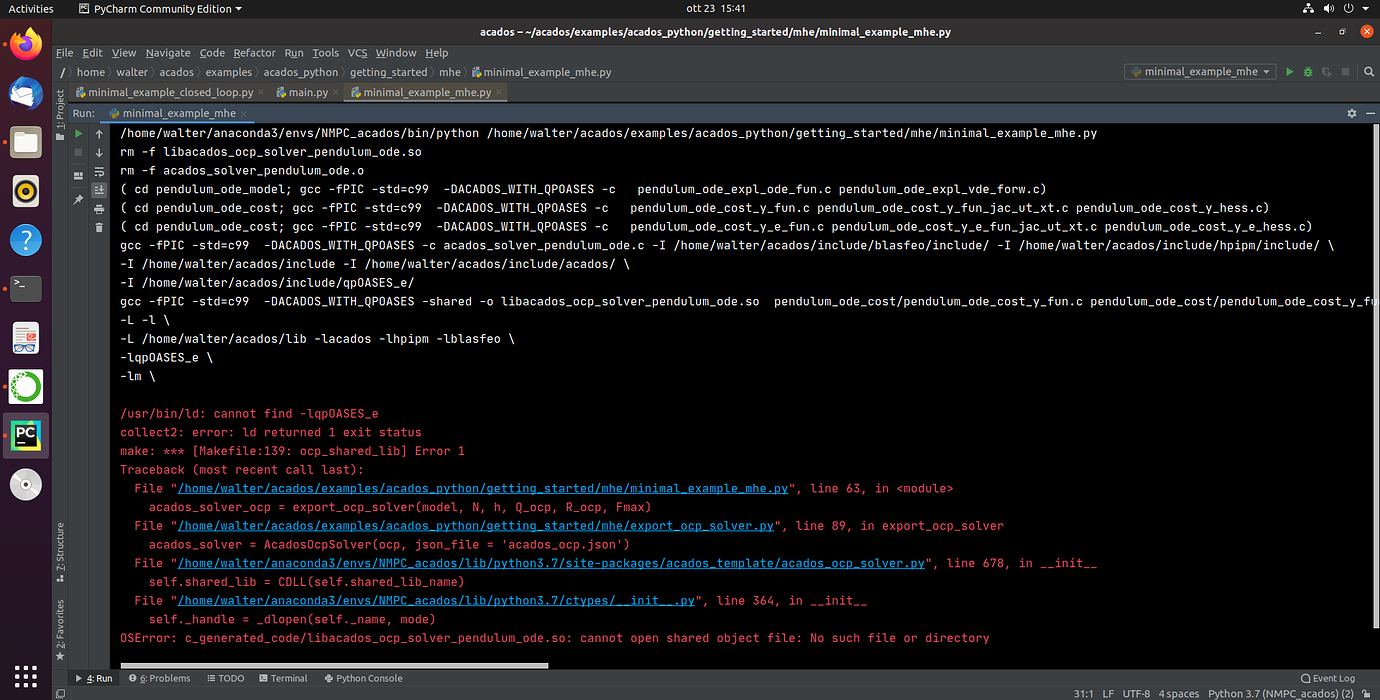The width and height of the screenshot is (1380, 700).
Task: Open the Run menu
Action: click(294, 53)
